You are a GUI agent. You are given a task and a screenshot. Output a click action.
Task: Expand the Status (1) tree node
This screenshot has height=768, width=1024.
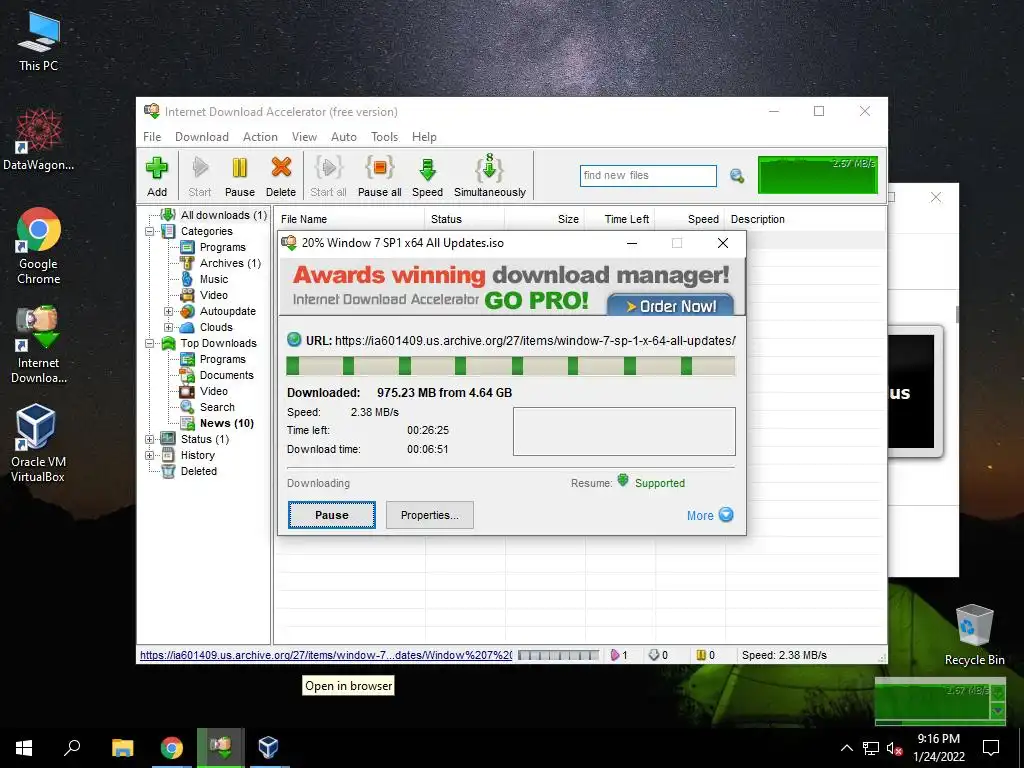tap(150, 440)
